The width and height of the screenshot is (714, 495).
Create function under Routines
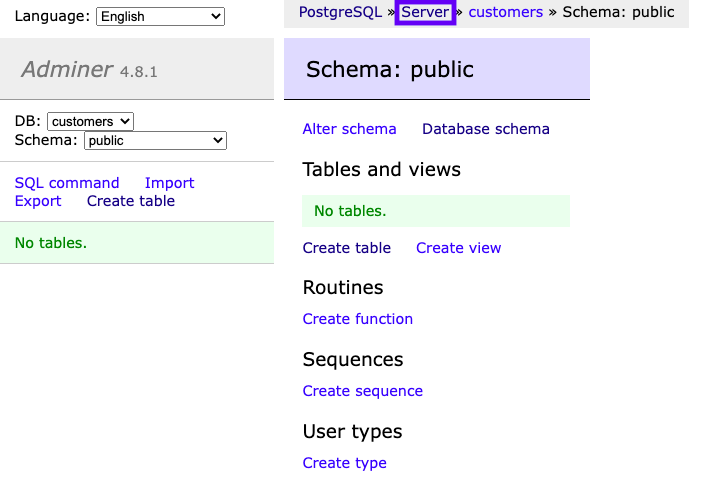pos(357,319)
